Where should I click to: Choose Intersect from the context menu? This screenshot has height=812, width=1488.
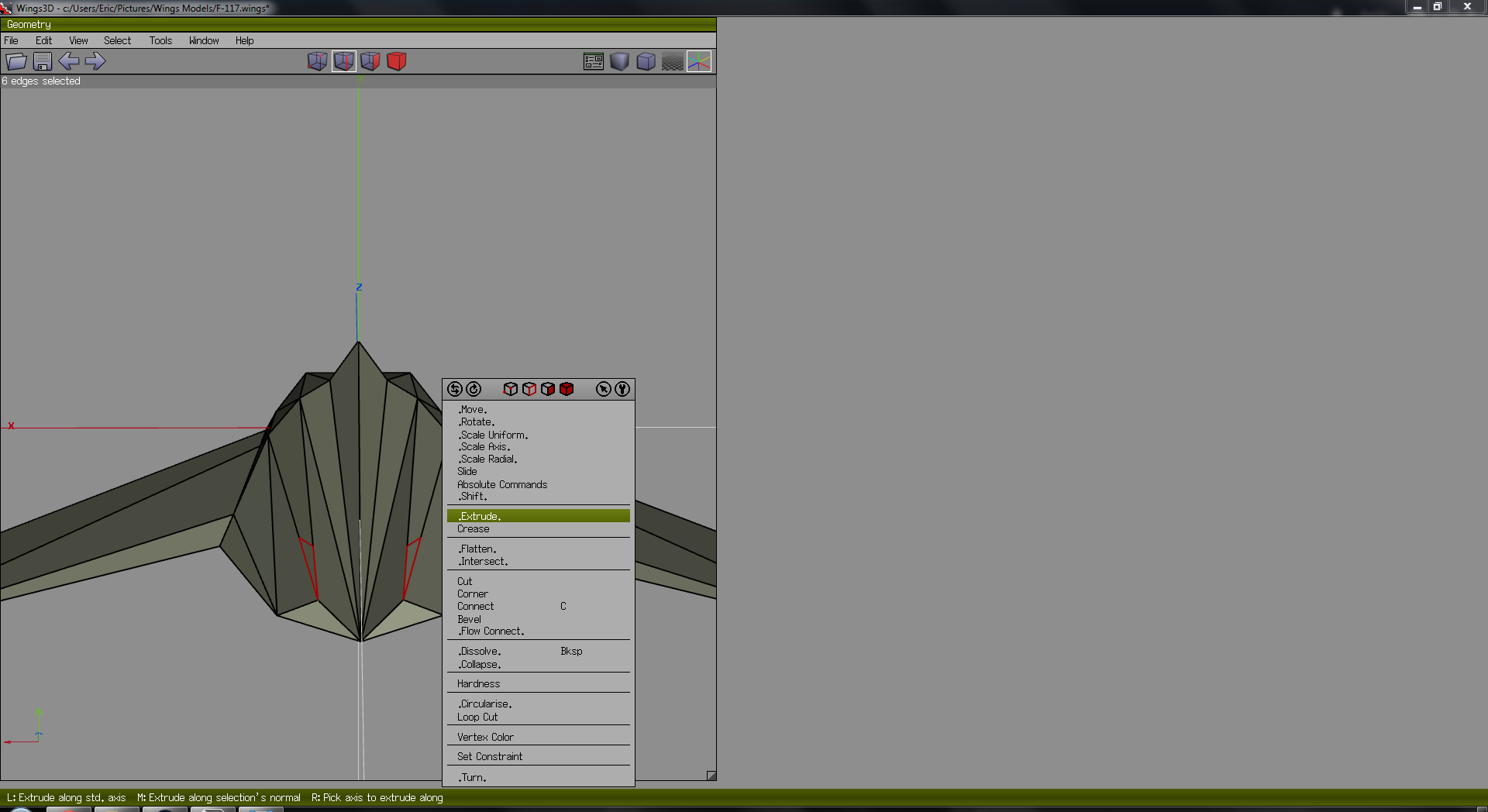pos(539,562)
